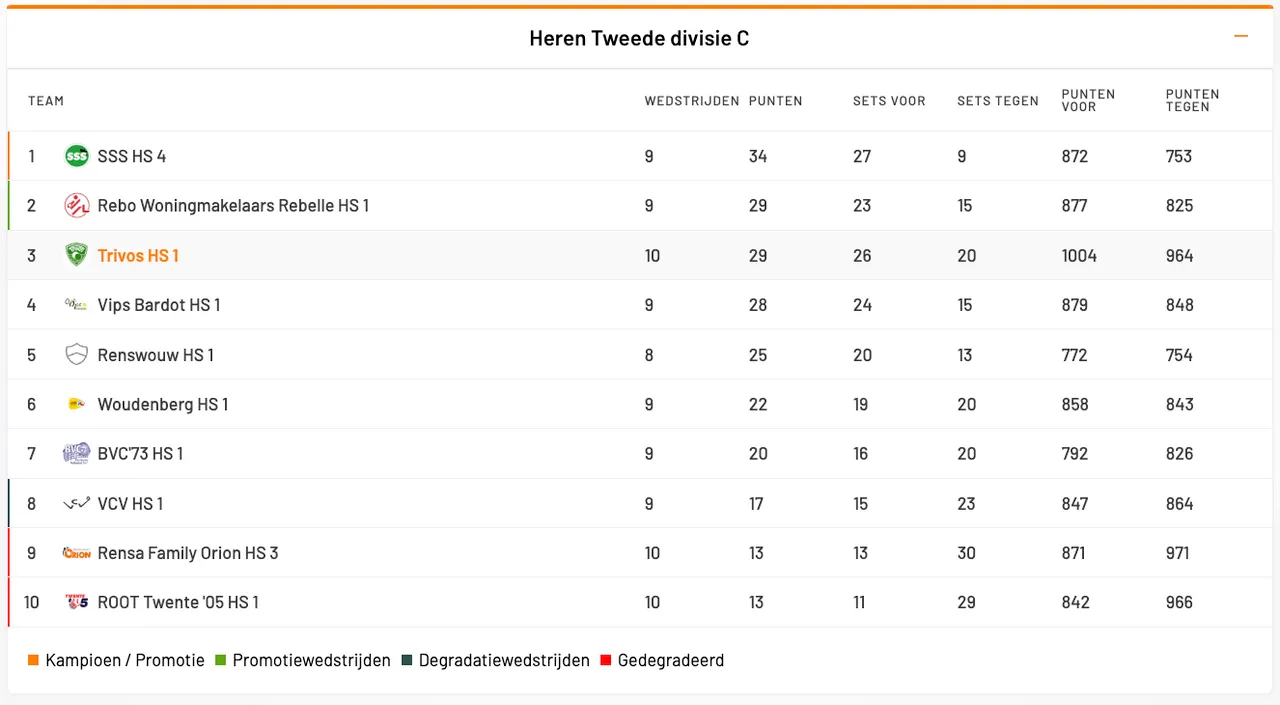Open the Trivos HS 1 team link

(138, 256)
